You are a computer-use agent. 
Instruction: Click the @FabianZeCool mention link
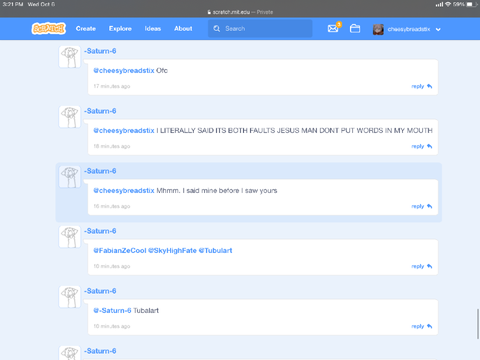[x=120, y=250]
